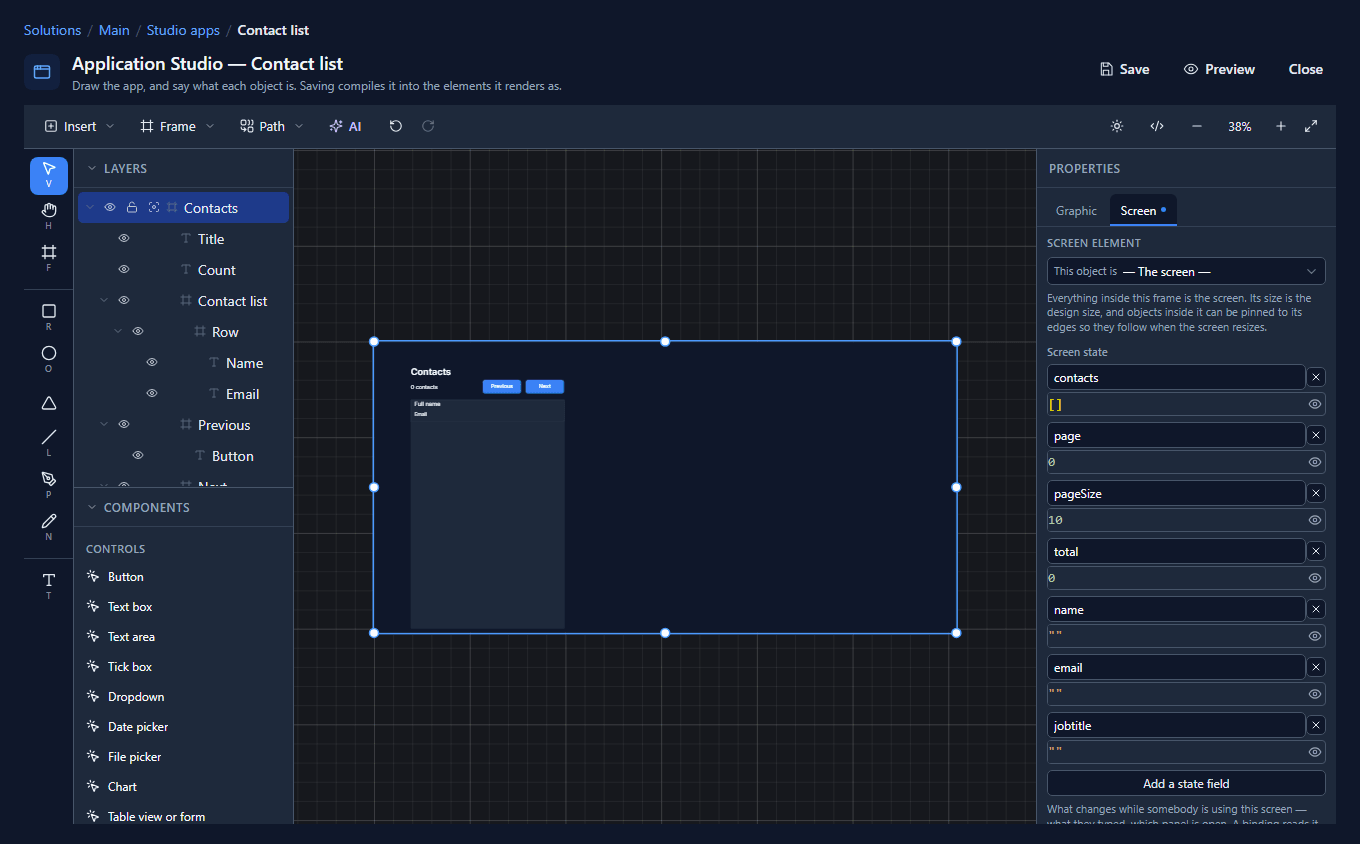Select the Text tool
This screenshot has width=1360, height=844.
49,585
